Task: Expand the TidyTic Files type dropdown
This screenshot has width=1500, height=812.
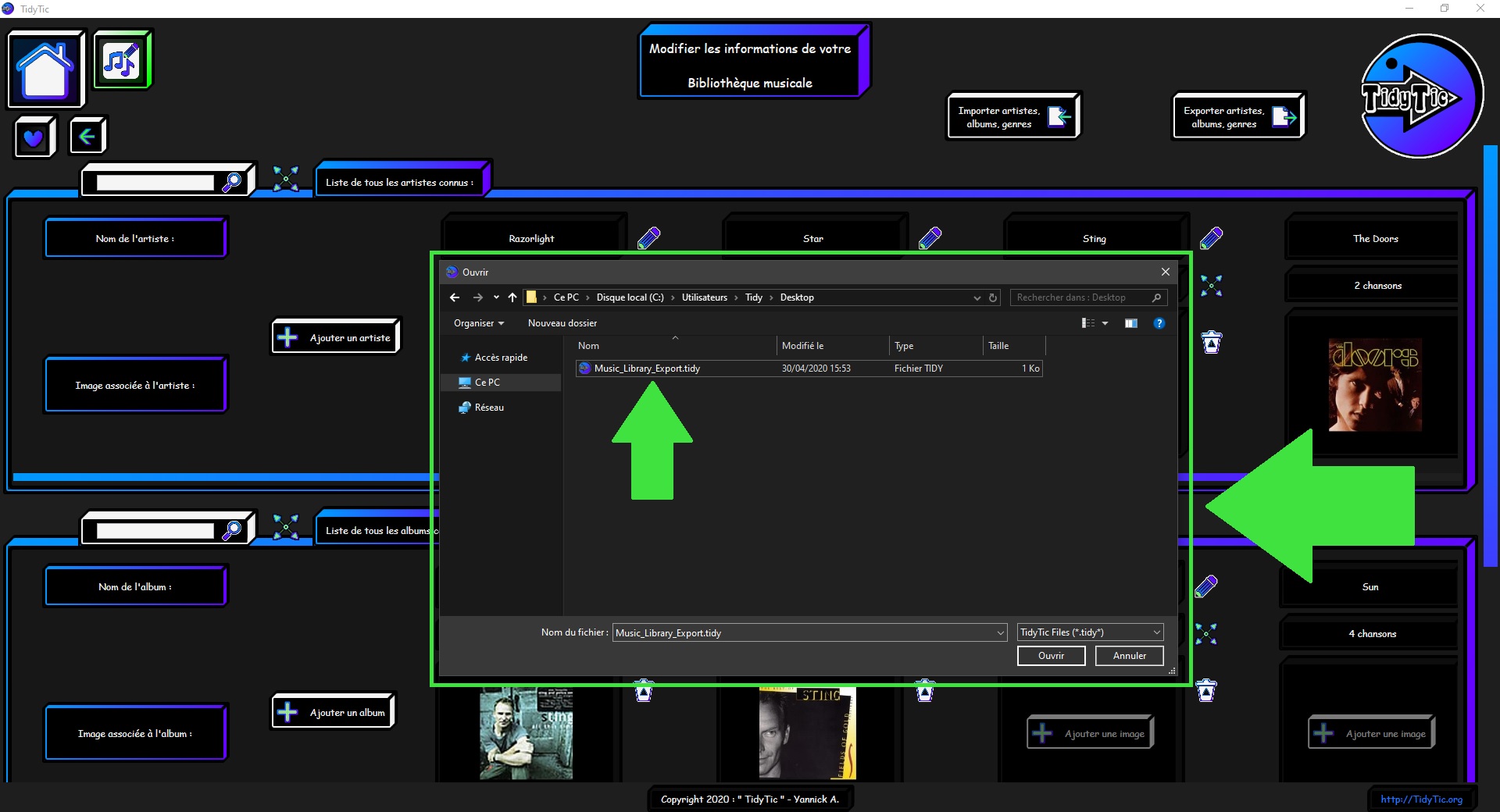Action: [x=1156, y=632]
